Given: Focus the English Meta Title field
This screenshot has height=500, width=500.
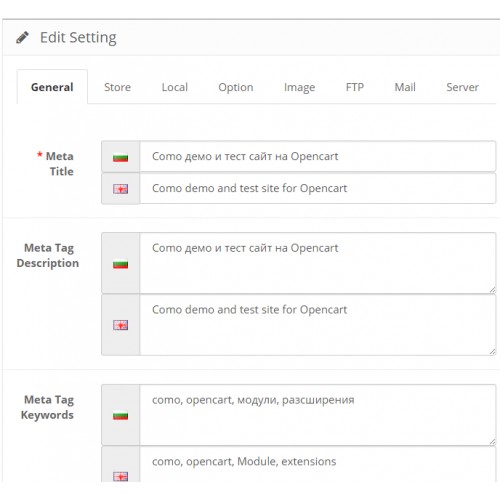Looking at the screenshot, I should [318, 188].
